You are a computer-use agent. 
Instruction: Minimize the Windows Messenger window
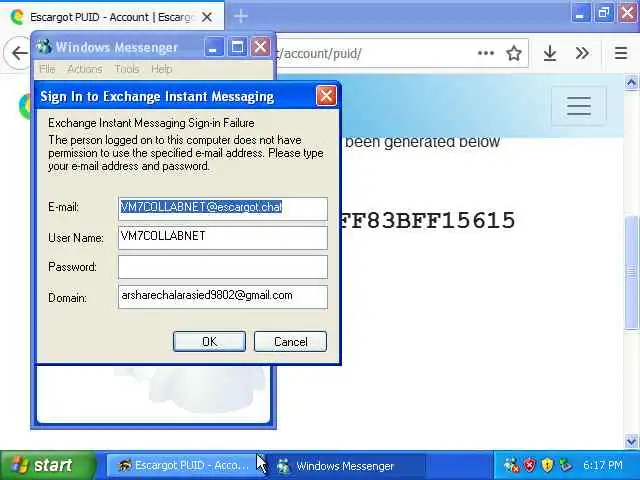[213, 47]
